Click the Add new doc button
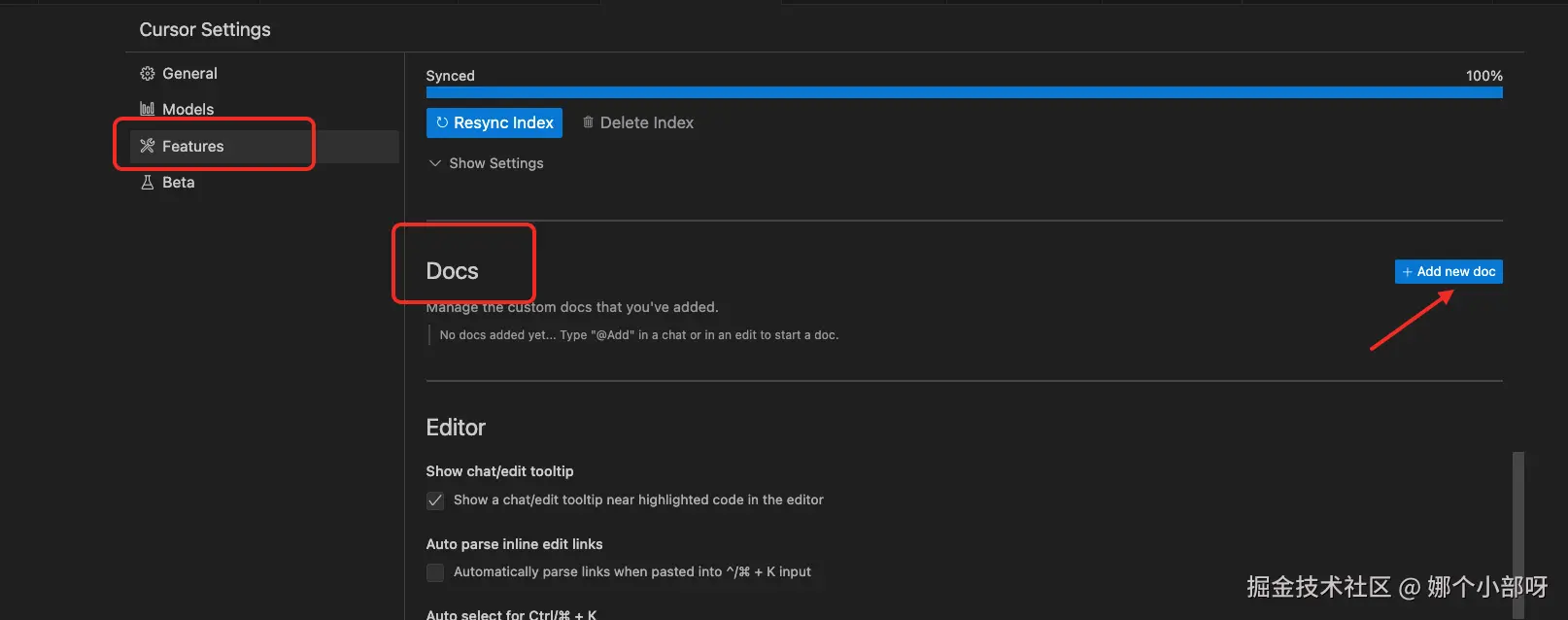Viewport: 1568px width, 620px height. click(1449, 272)
